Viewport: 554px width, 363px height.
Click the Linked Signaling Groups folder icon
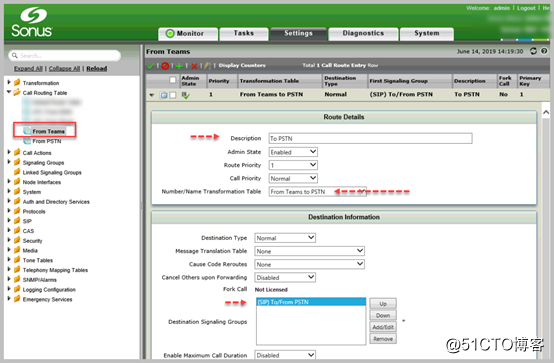click(17, 172)
